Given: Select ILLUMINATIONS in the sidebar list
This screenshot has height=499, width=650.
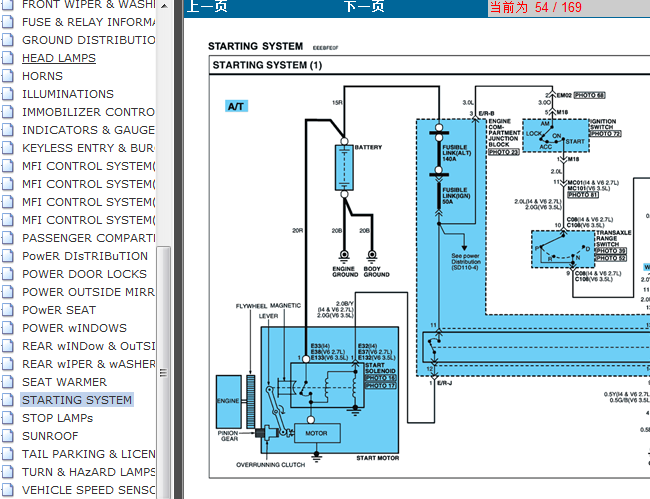Looking at the screenshot, I should [68, 94].
